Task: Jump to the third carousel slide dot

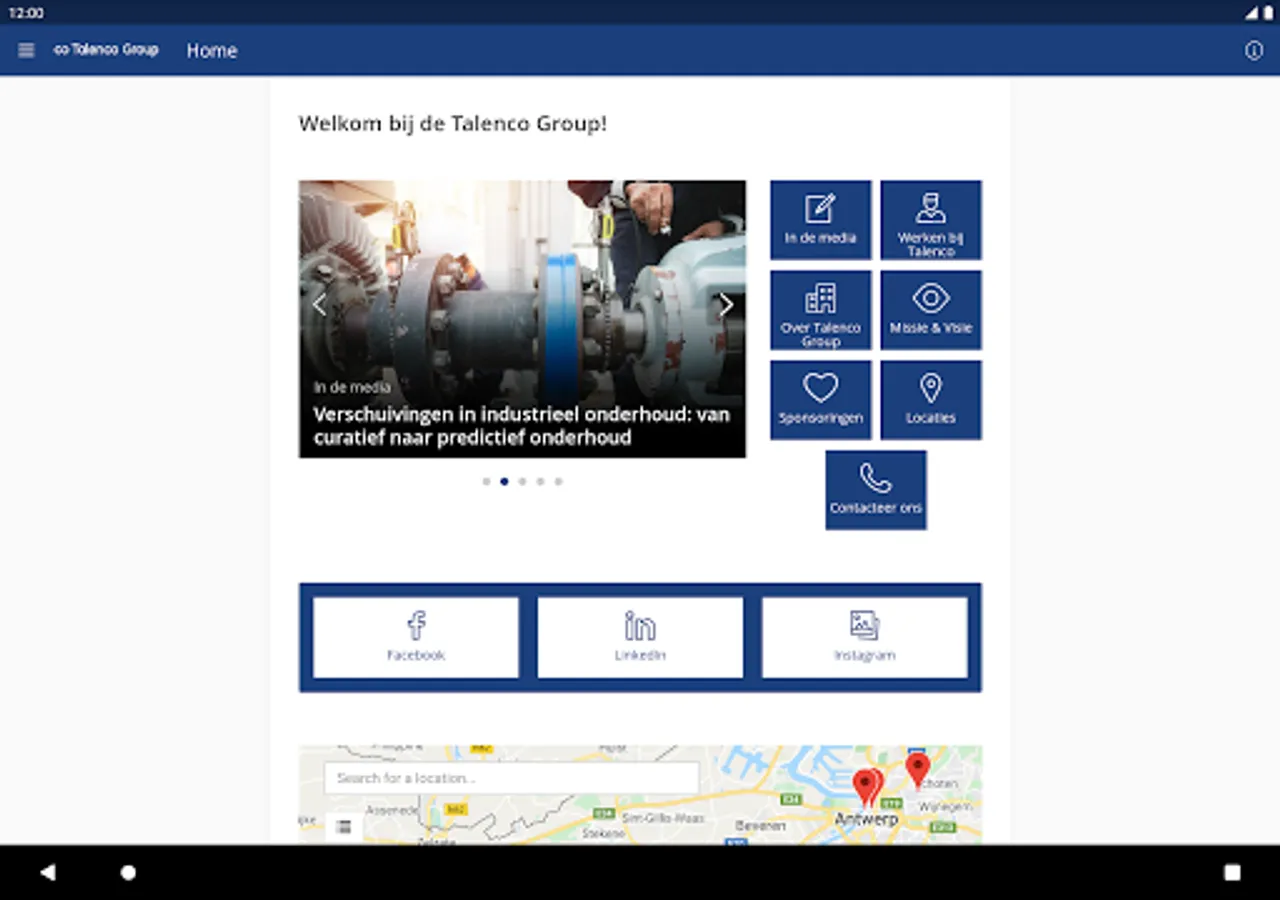Action: pos(522,481)
